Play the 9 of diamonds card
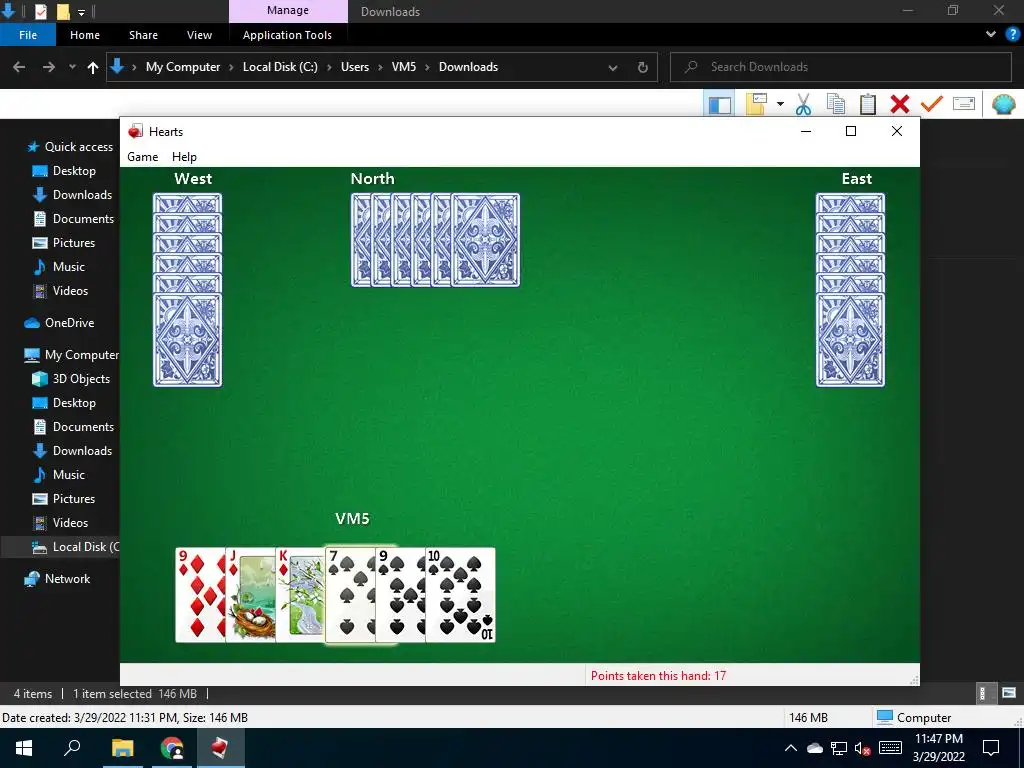1024x768 pixels. click(x=200, y=595)
